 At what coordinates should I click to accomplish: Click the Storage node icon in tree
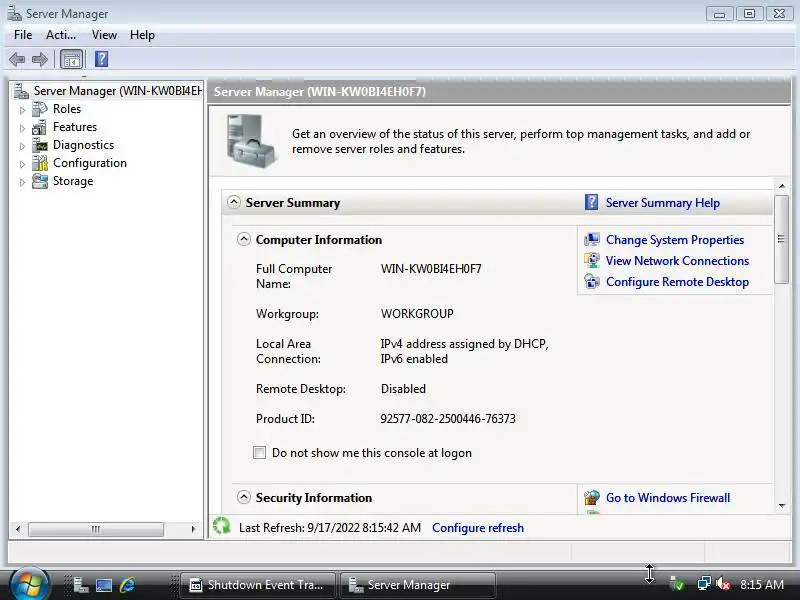point(39,181)
